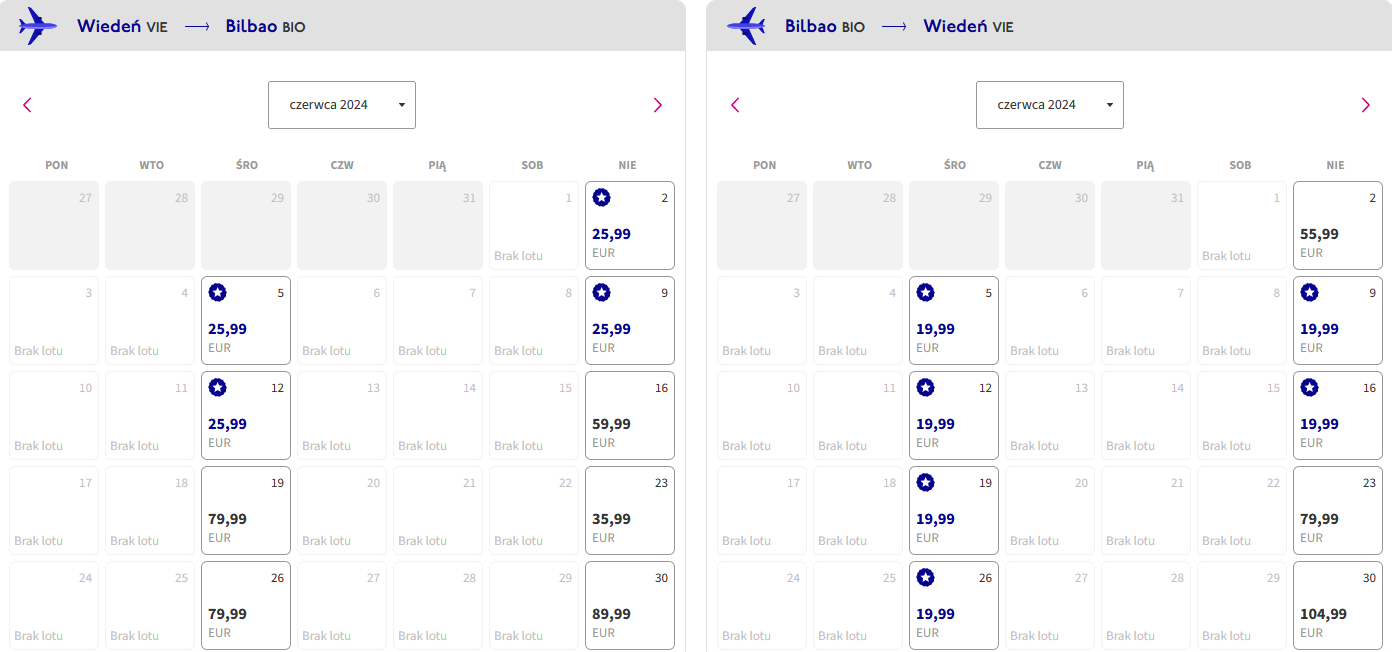Select return June 30 fare 104,99 EUR
The height and width of the screenshot is (652, 1392).
1338,605
